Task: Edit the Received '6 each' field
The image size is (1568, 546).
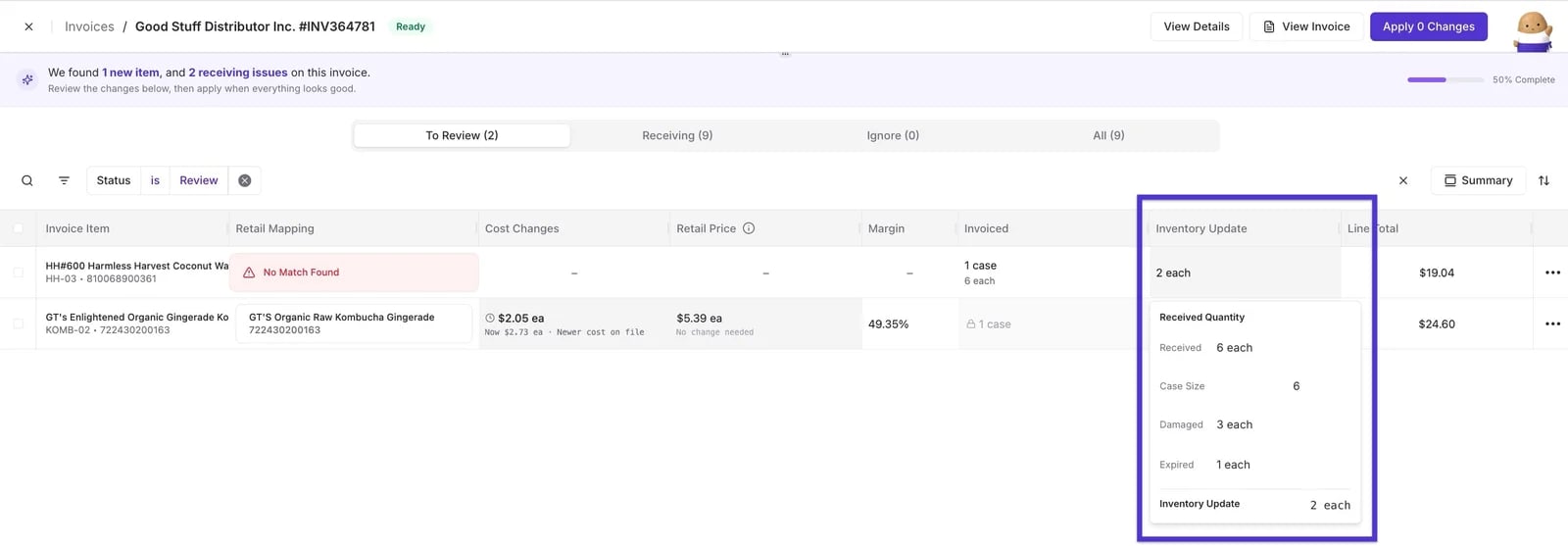Action: click(x=1234, y=348)
